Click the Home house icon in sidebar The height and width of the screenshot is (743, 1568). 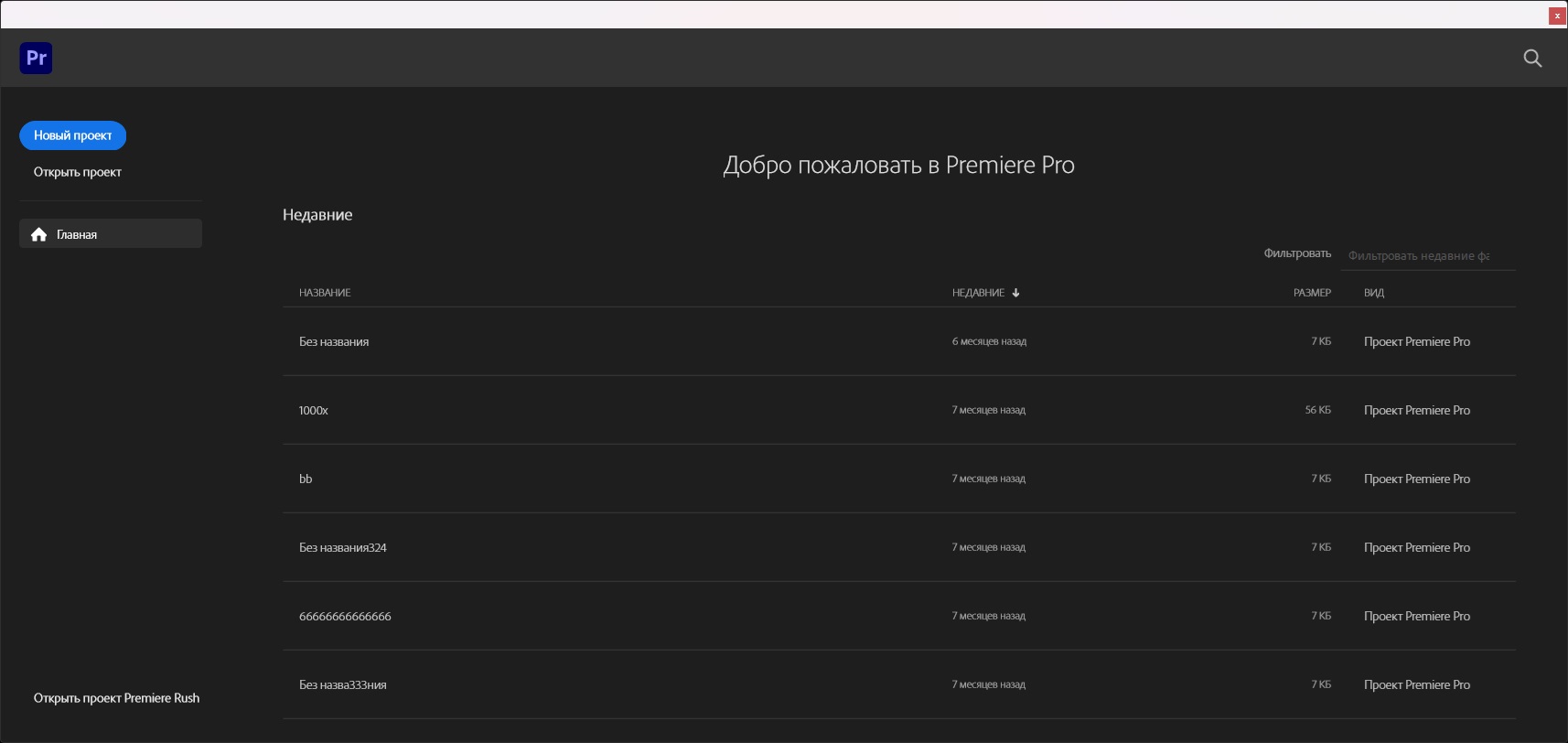point(38,234)
